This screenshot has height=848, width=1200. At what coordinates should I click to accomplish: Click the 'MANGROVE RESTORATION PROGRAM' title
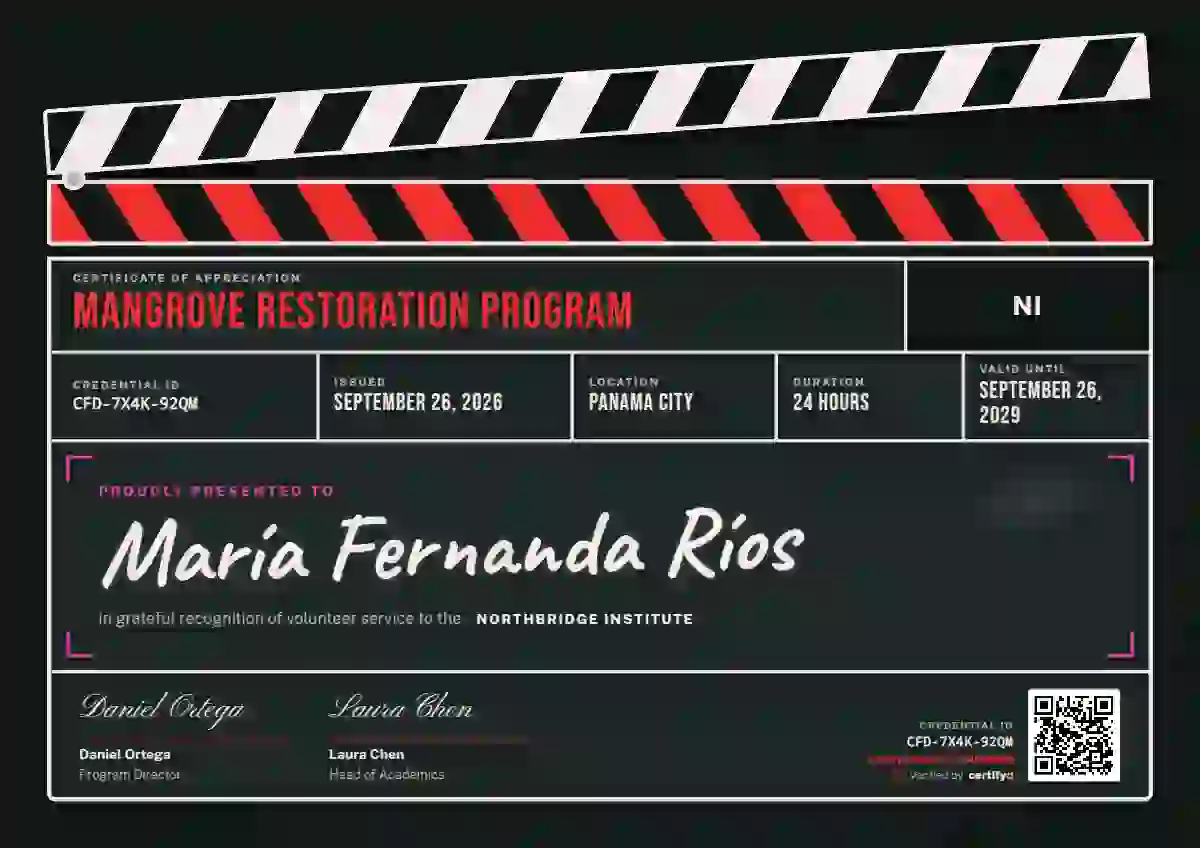(353, 311)
